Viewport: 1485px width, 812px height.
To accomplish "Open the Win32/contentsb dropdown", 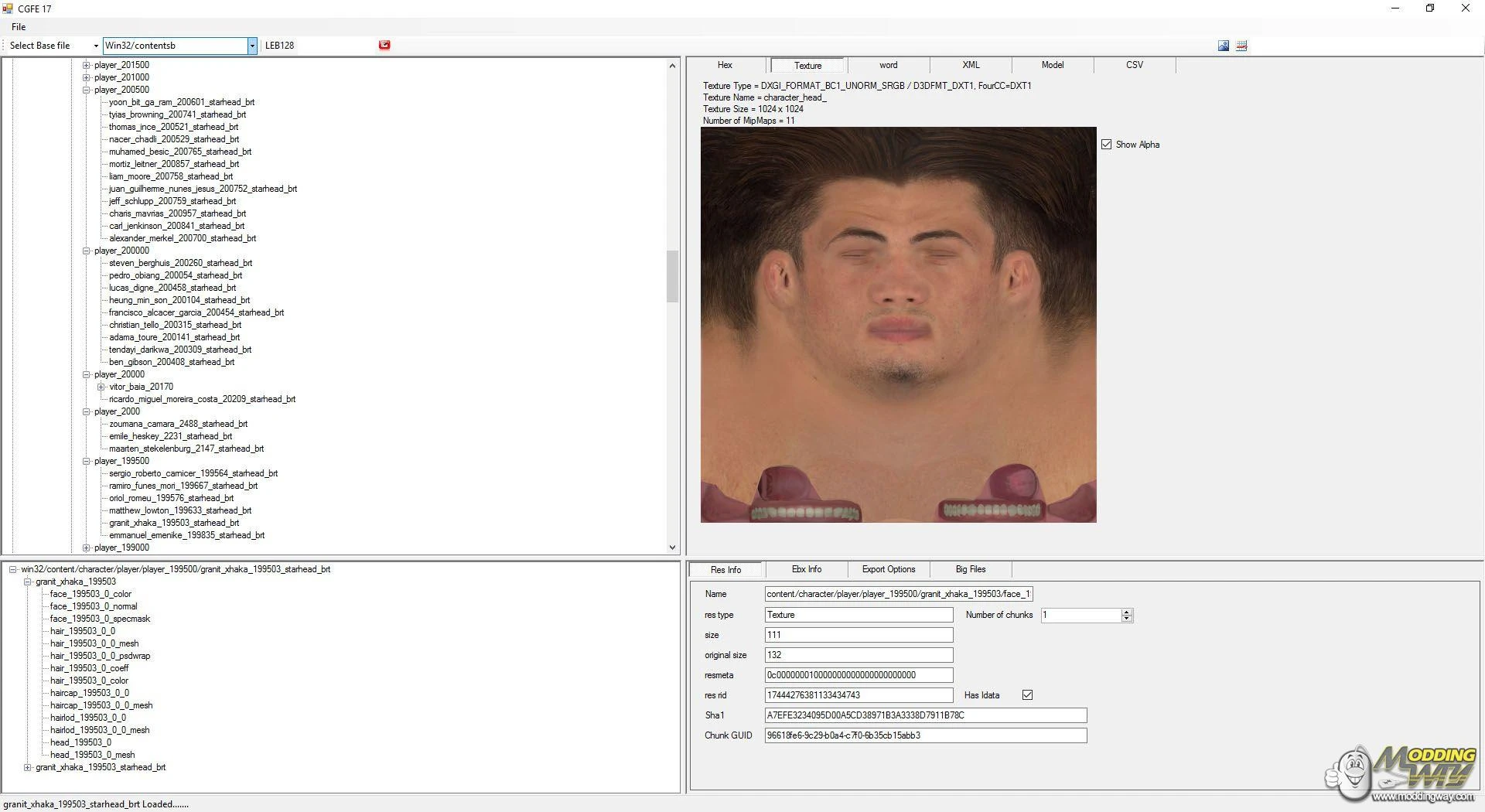I will [x=252, y=45].
